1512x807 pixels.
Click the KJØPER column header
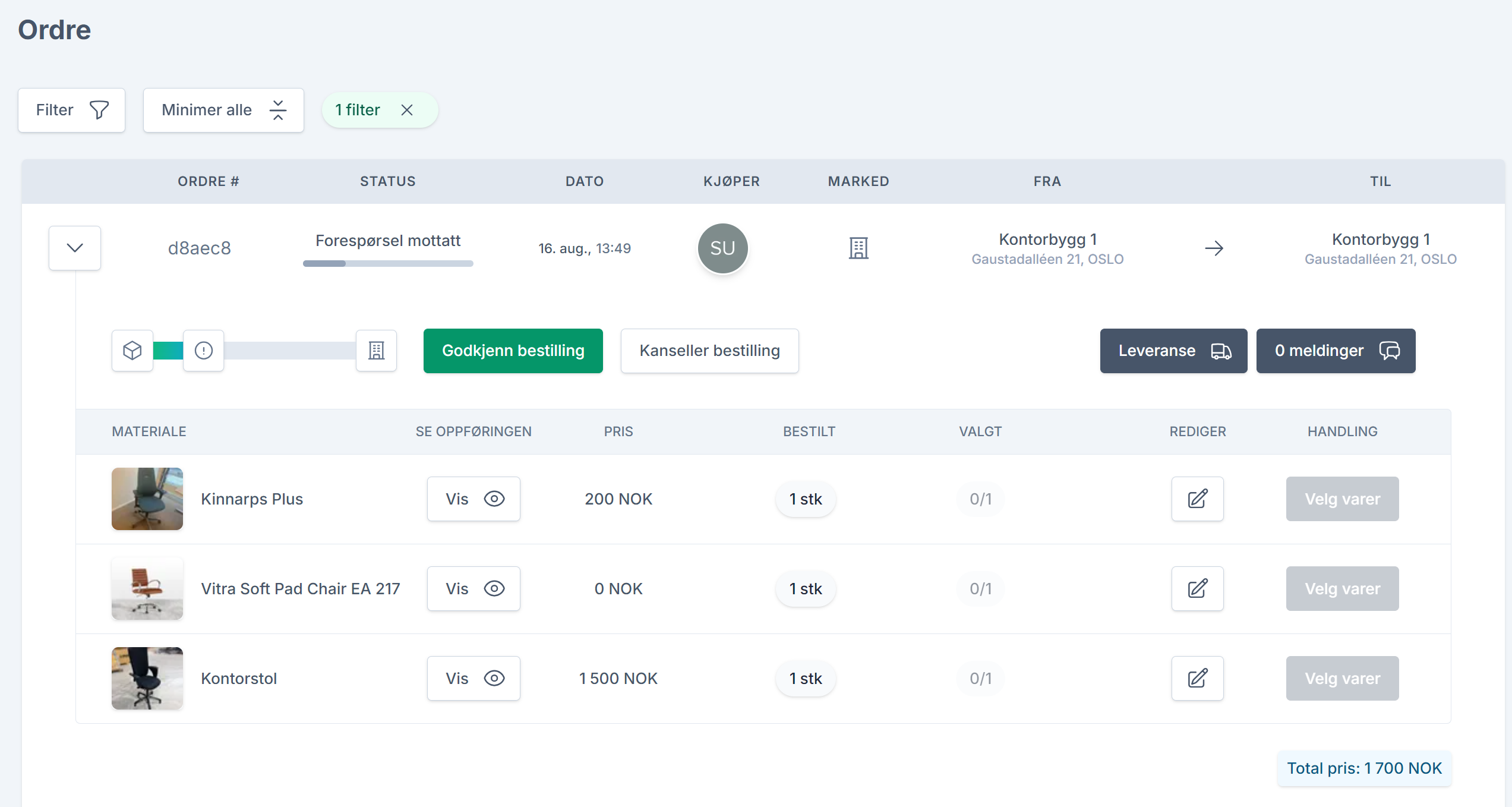731,181
